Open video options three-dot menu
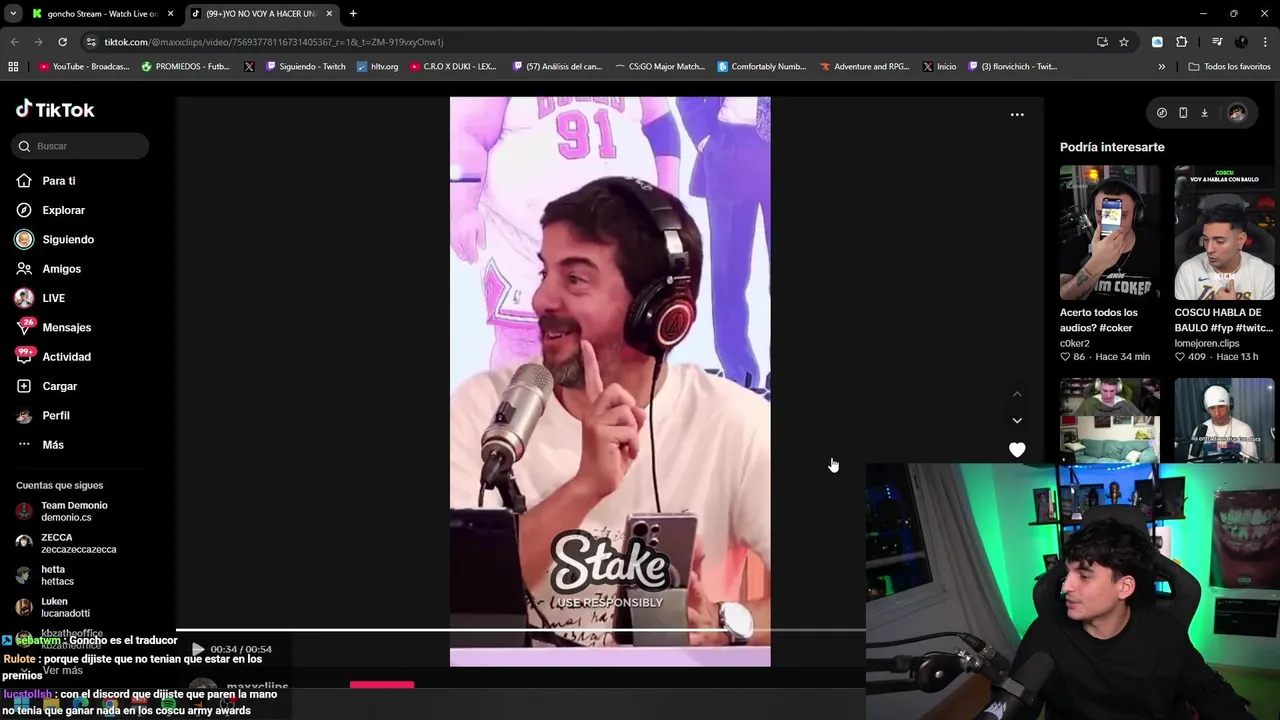Image resolution: width=1280 pixels, height=720 pixels. 1017,115
